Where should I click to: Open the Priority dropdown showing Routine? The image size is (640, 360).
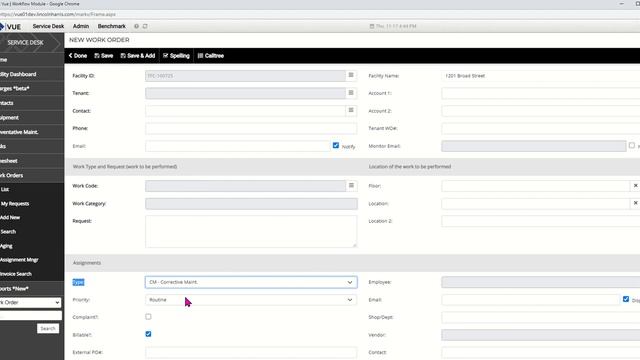pos(251,300)
